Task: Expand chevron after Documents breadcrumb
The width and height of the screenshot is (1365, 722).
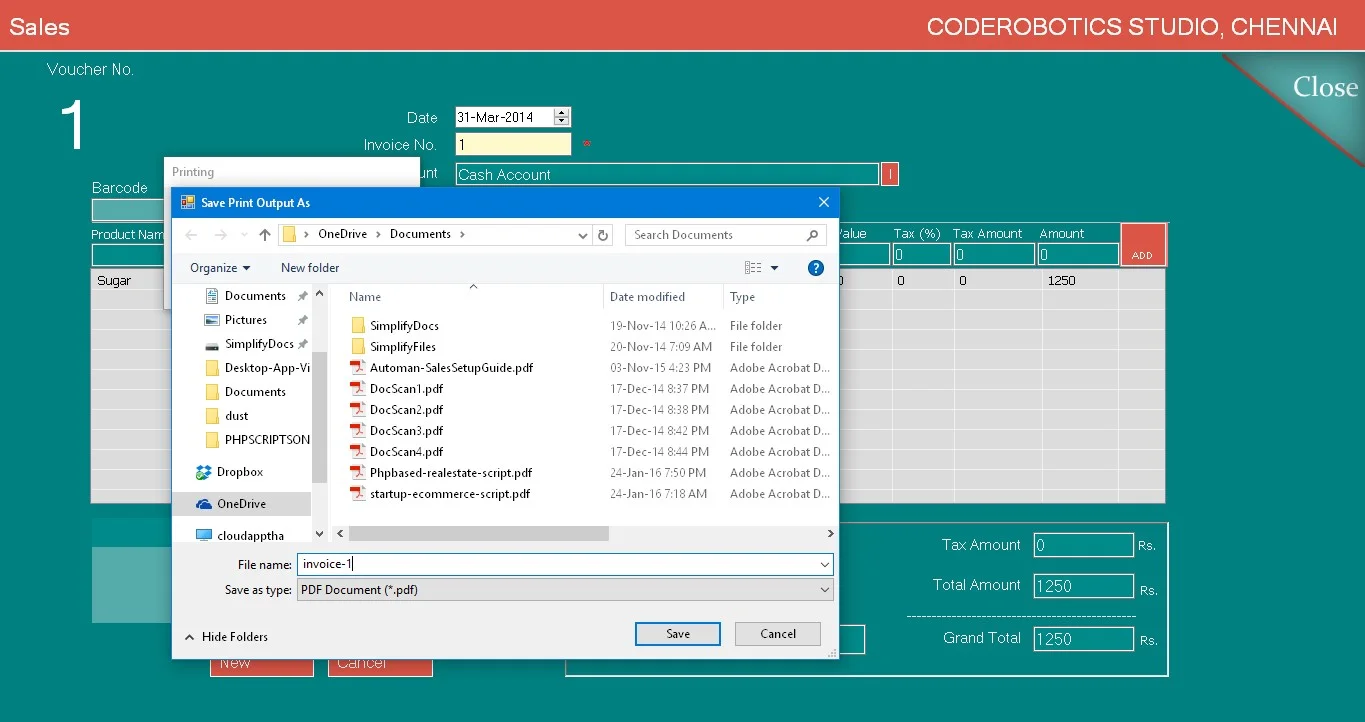Action: tap(462, 234)
